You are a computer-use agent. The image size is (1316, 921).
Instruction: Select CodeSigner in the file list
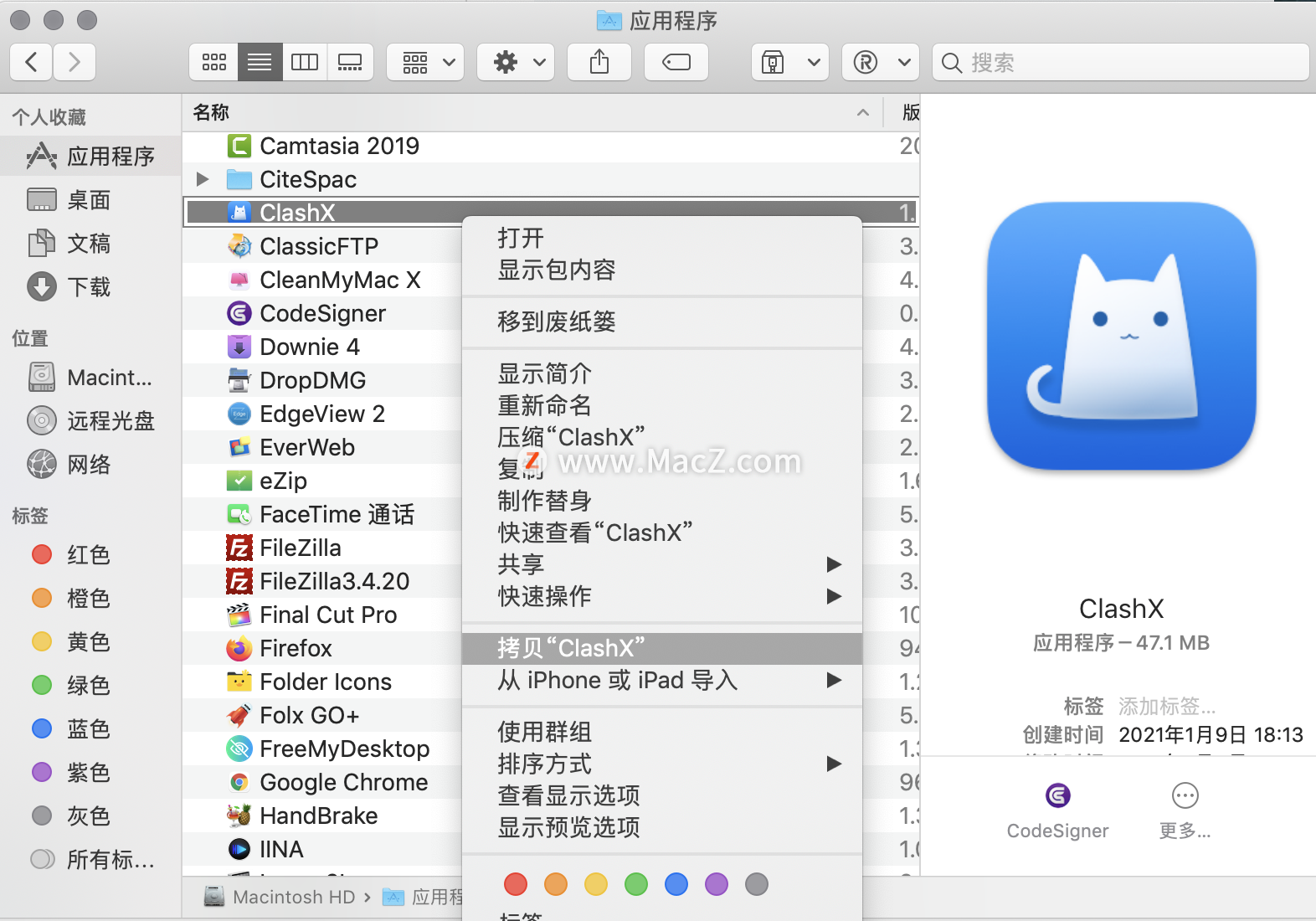click(x=322, y=313)
